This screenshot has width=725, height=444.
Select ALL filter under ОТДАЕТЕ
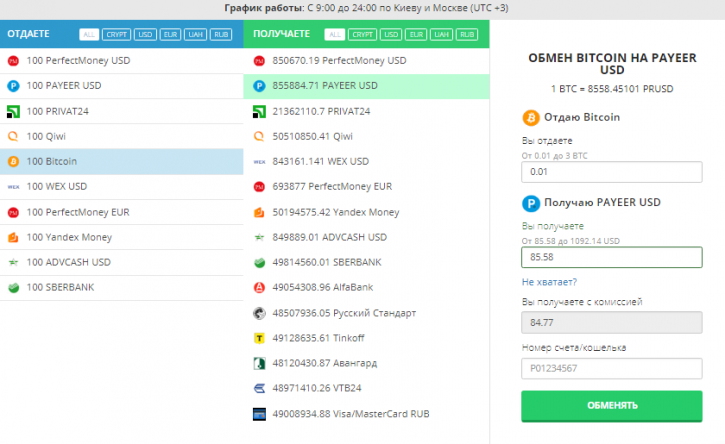tap(89, 35)
